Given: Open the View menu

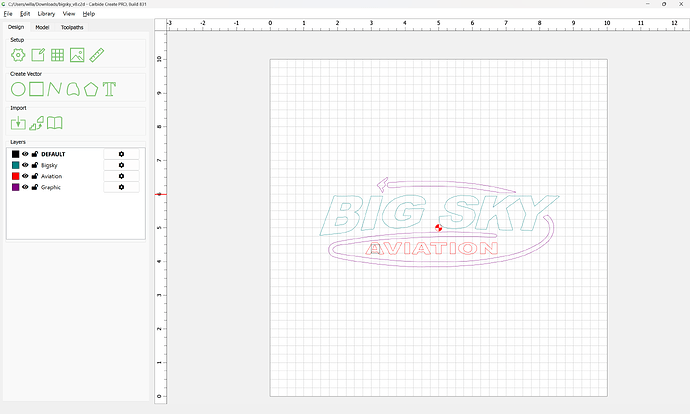Looking at the screenshot, I should tap(69, 14).
